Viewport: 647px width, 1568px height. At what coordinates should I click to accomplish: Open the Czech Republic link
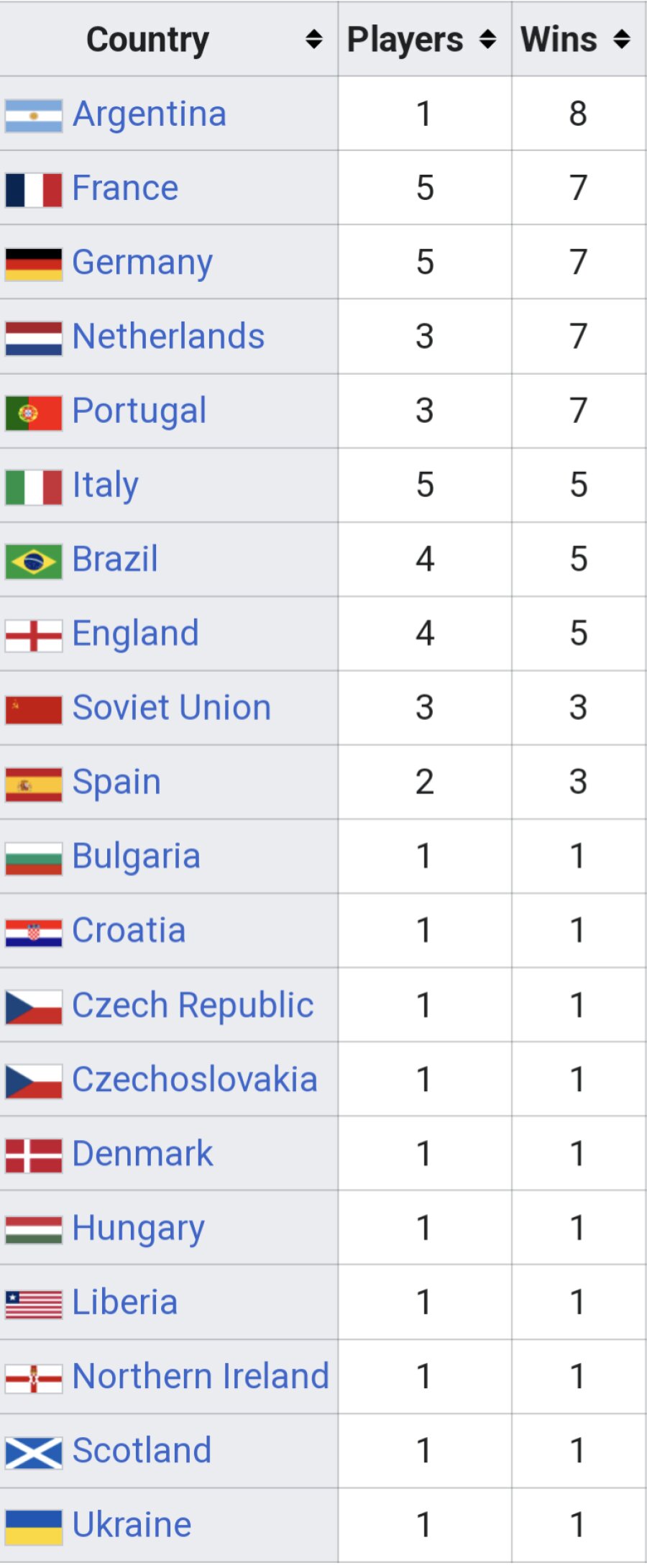tap(193, 1006)
